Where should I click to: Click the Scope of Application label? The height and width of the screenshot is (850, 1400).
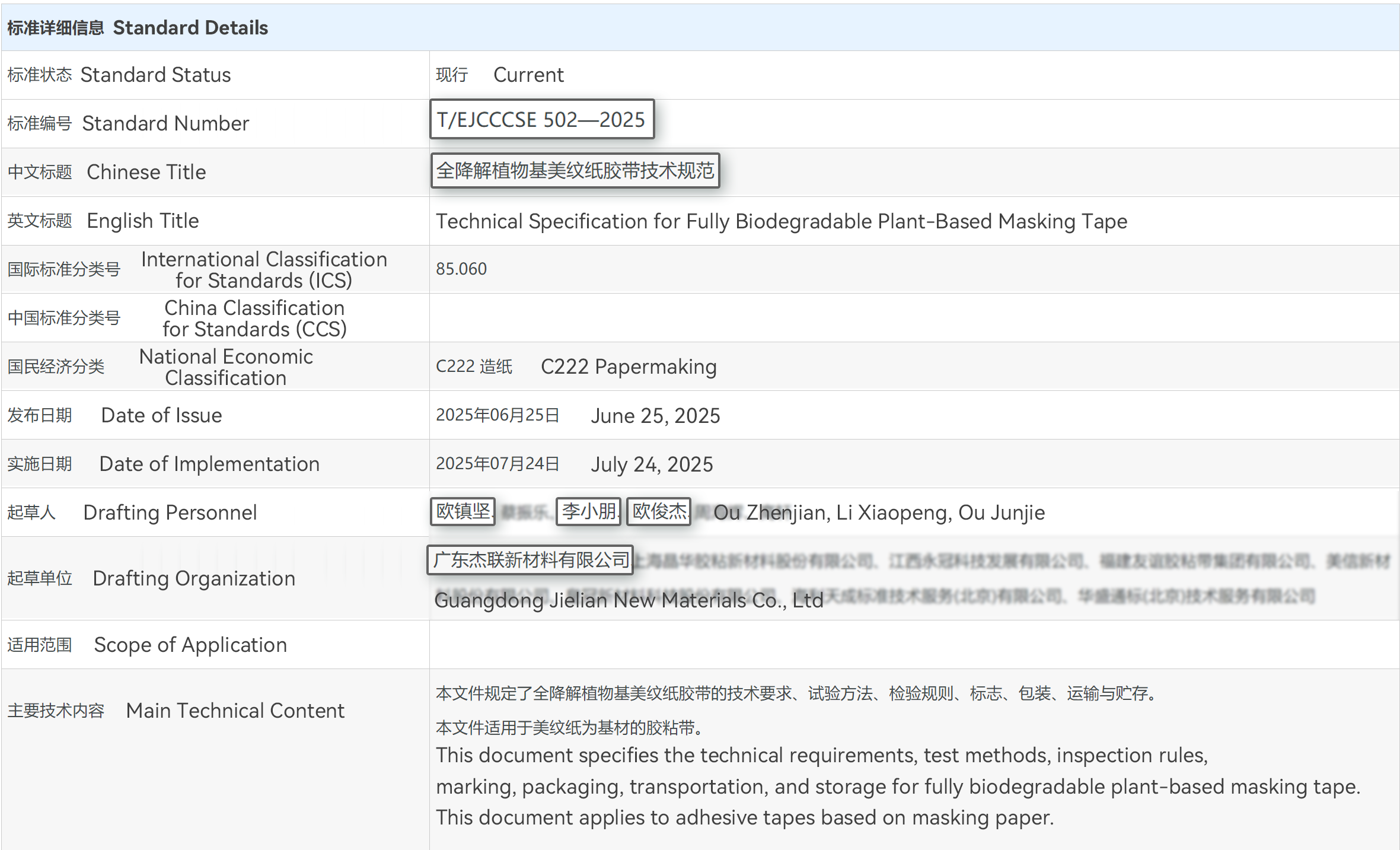point(190,645)
